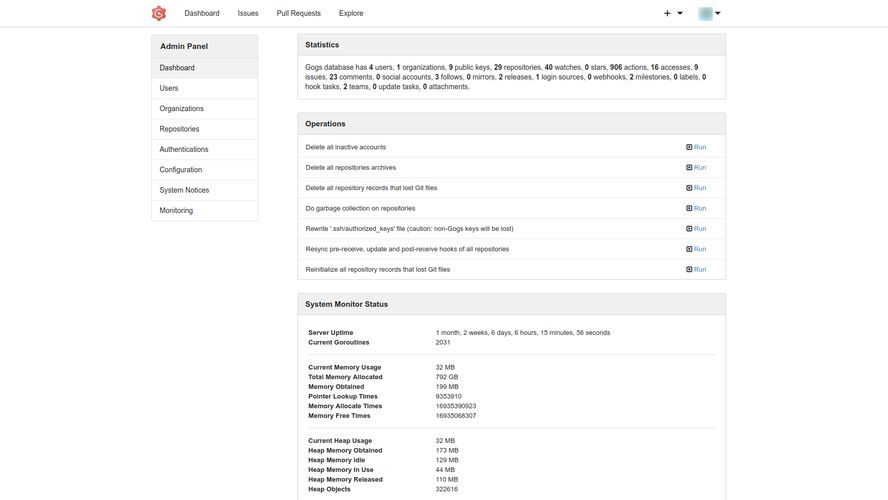Open Authentications admin section
888x500 pixels.
(x=184, y=149)
